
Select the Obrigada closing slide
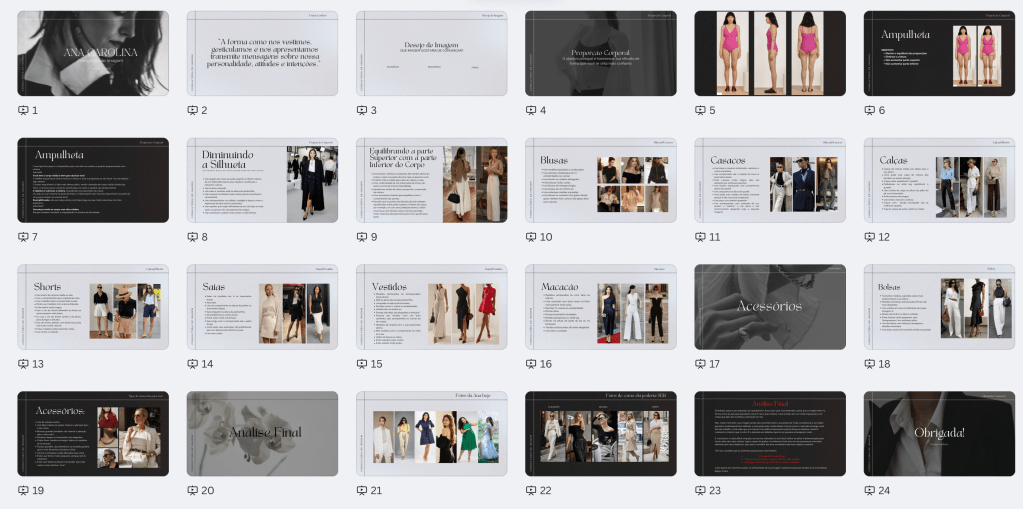[939, 433]
